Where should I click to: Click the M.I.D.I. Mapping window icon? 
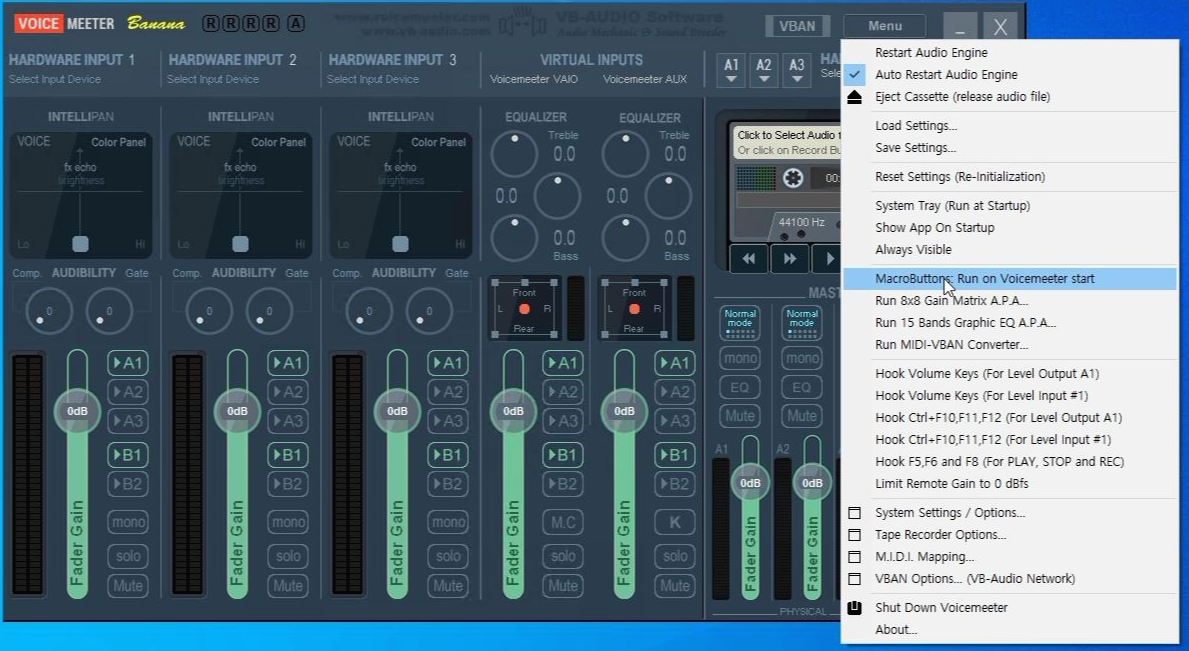[855, 557]
